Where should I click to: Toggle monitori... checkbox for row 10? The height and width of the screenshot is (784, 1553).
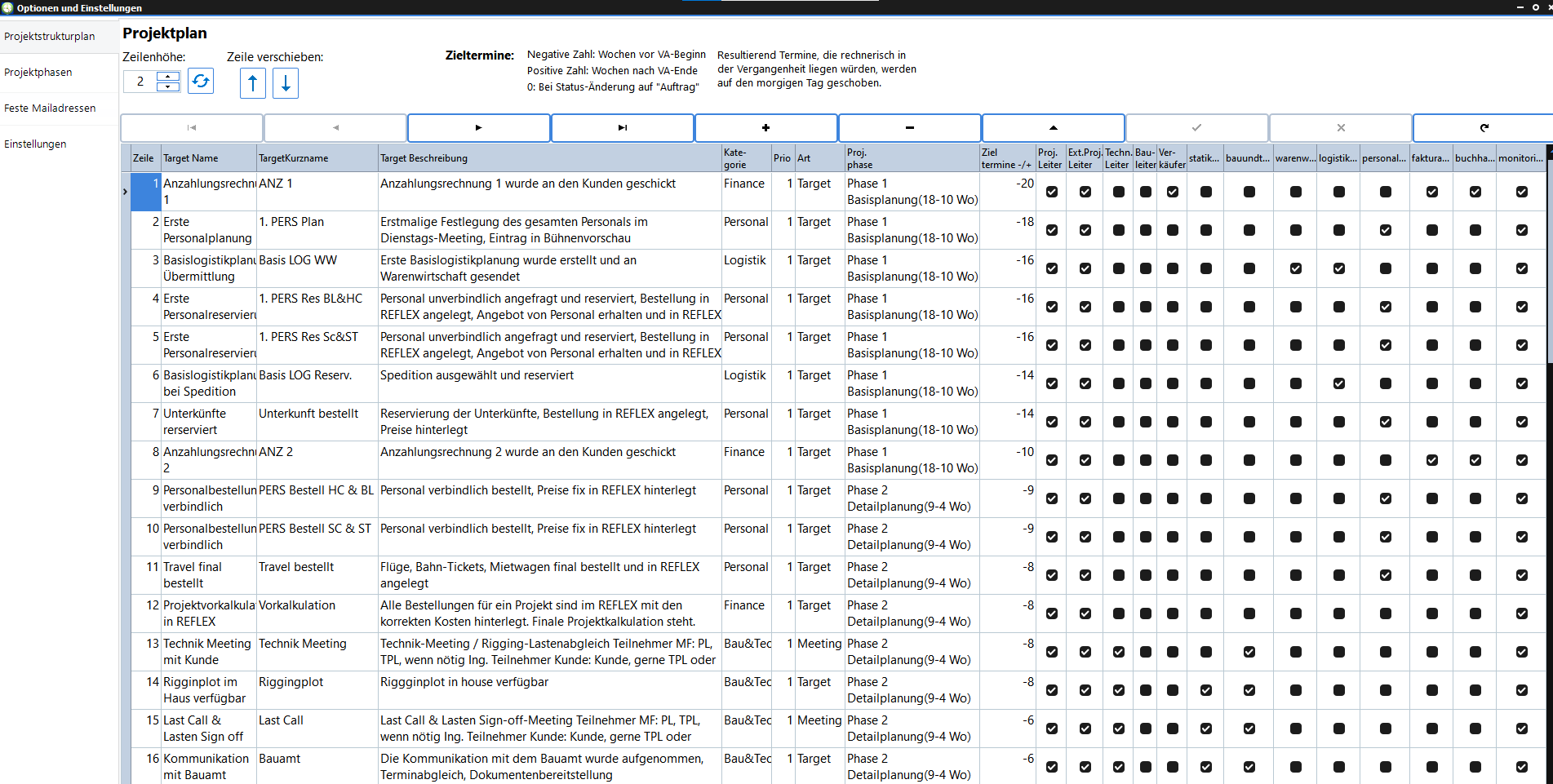pos(1522,537)
